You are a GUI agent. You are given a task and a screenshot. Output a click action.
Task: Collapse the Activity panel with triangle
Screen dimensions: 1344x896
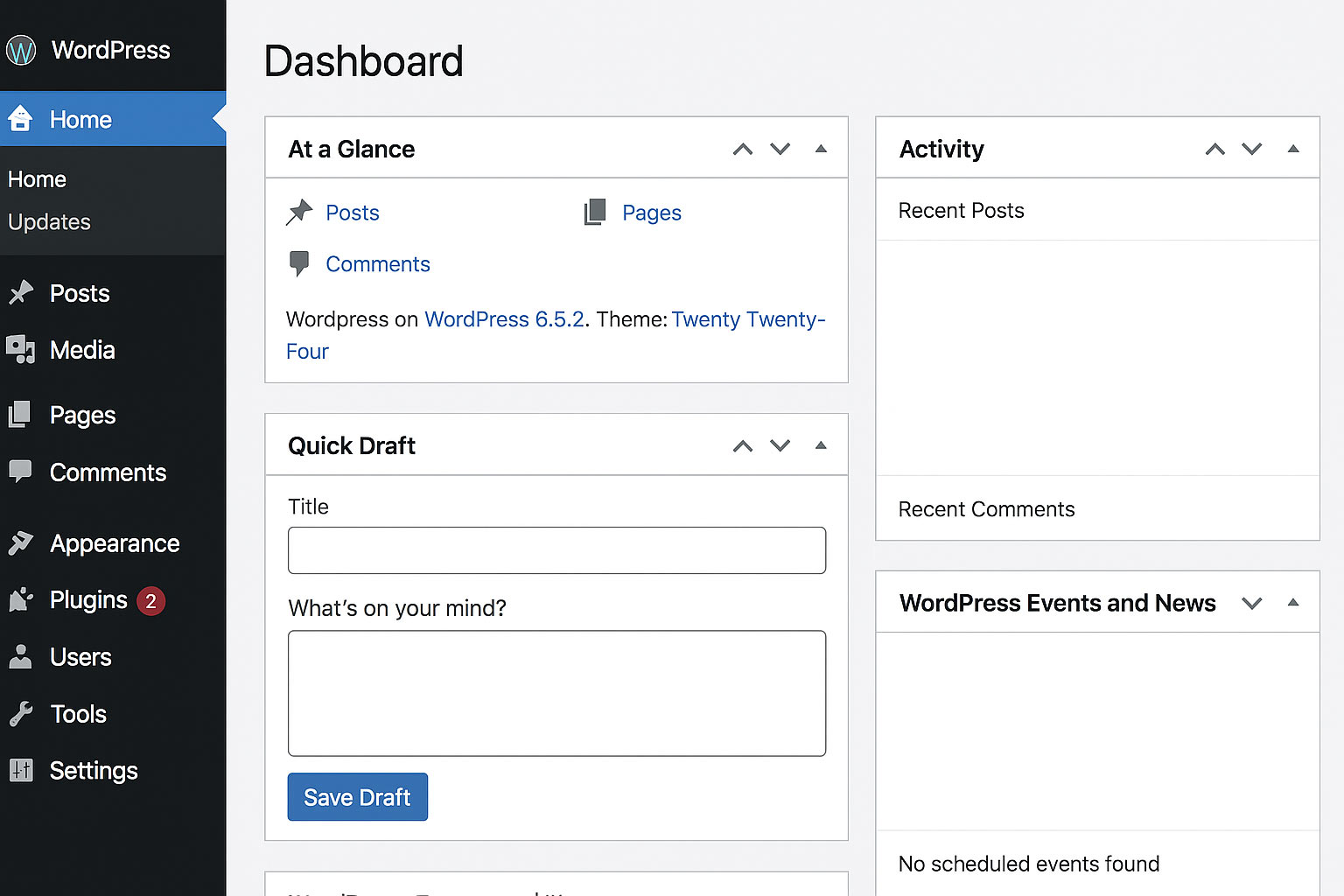pos(1293,149)
